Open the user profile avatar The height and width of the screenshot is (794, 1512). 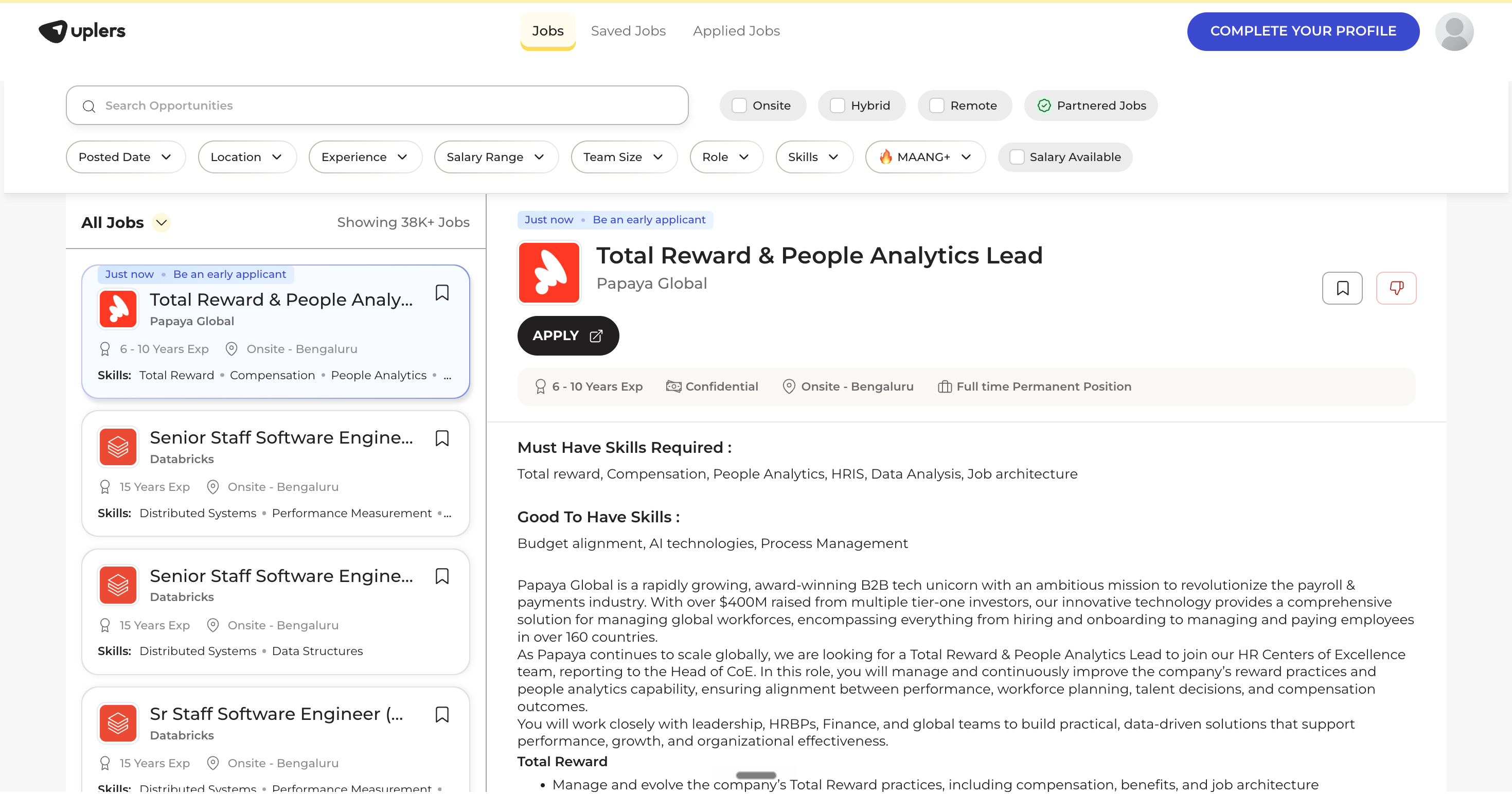click(x=1454, y=31)
